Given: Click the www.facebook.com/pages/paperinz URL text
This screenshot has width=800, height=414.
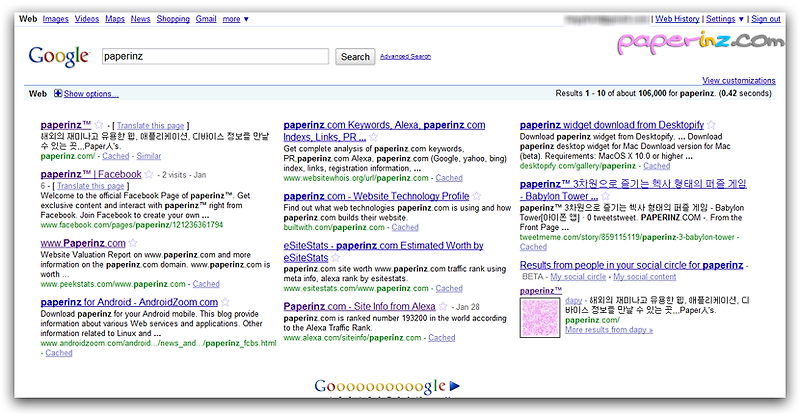Looking at the screenshot, I should tap(132, 225).
